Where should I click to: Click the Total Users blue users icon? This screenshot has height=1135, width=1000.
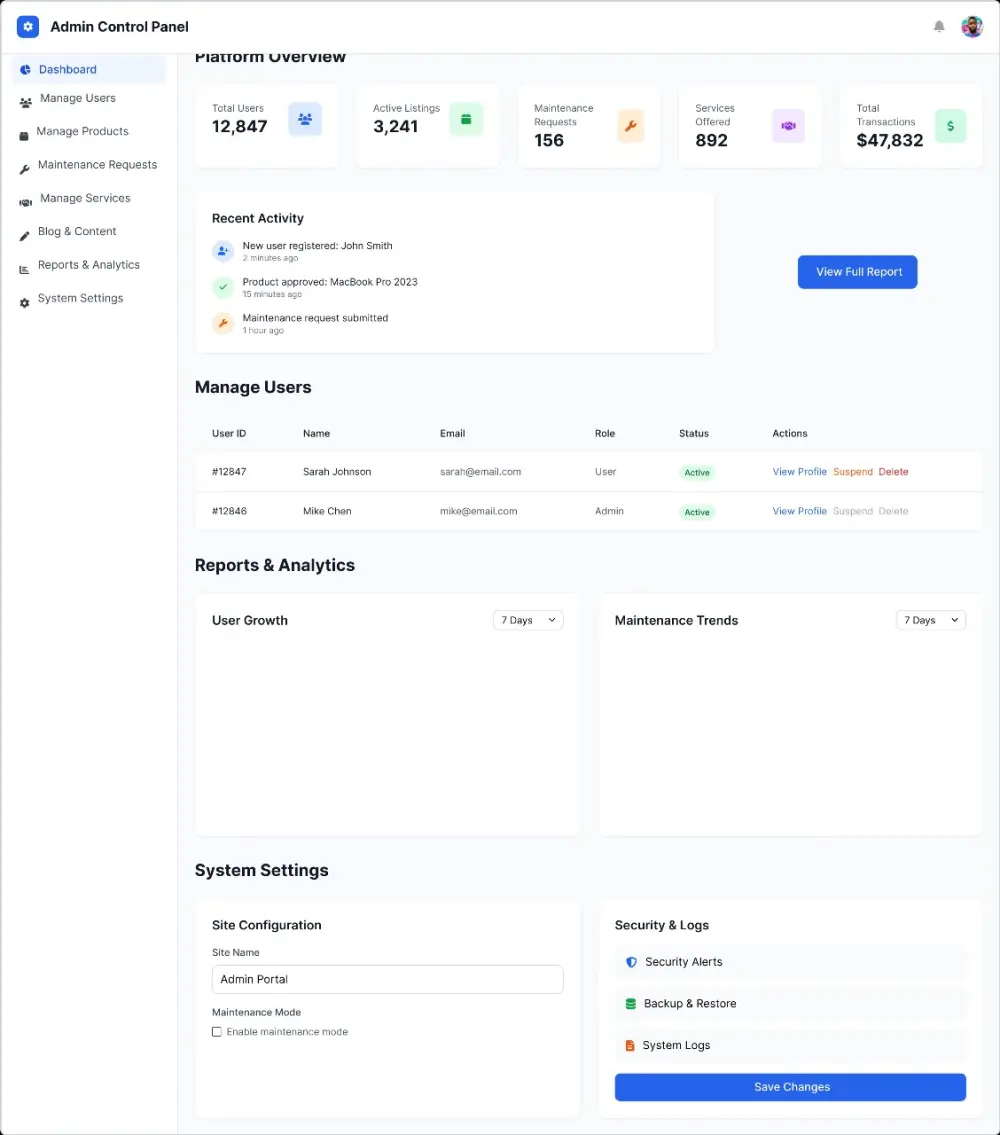tap(303, 118)
